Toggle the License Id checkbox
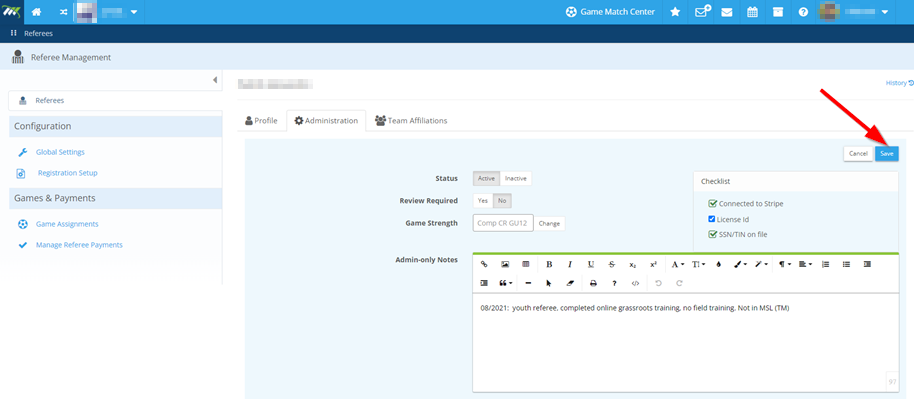Image resolution: width=914 pixels, height=399 pixels. click(x=712, y=219)
